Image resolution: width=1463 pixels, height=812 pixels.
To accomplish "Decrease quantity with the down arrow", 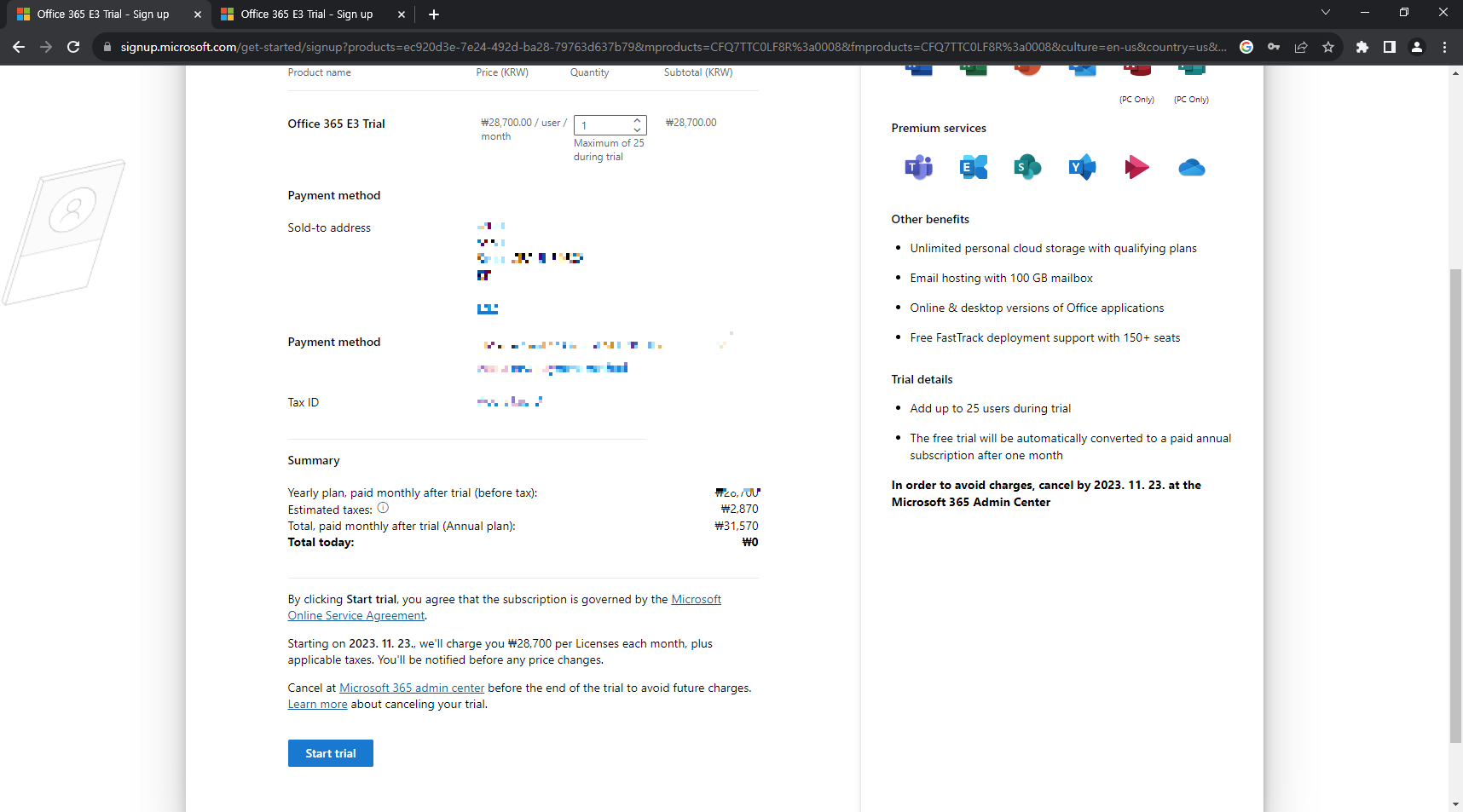I will pyautogui.click(x=637, y=130).
